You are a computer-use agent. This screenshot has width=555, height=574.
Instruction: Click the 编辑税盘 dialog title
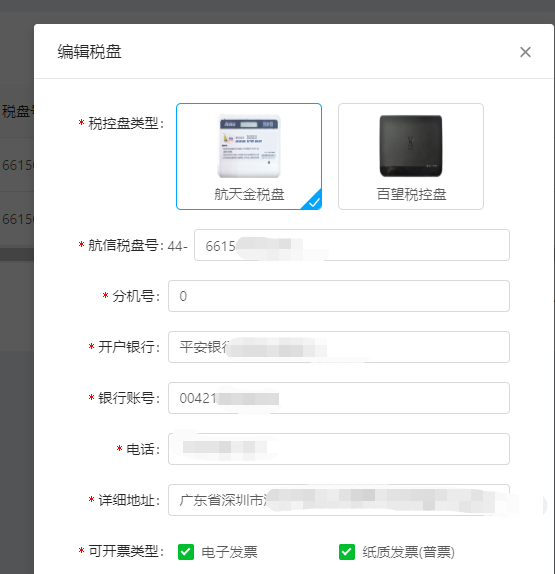[x=89, y=51]
